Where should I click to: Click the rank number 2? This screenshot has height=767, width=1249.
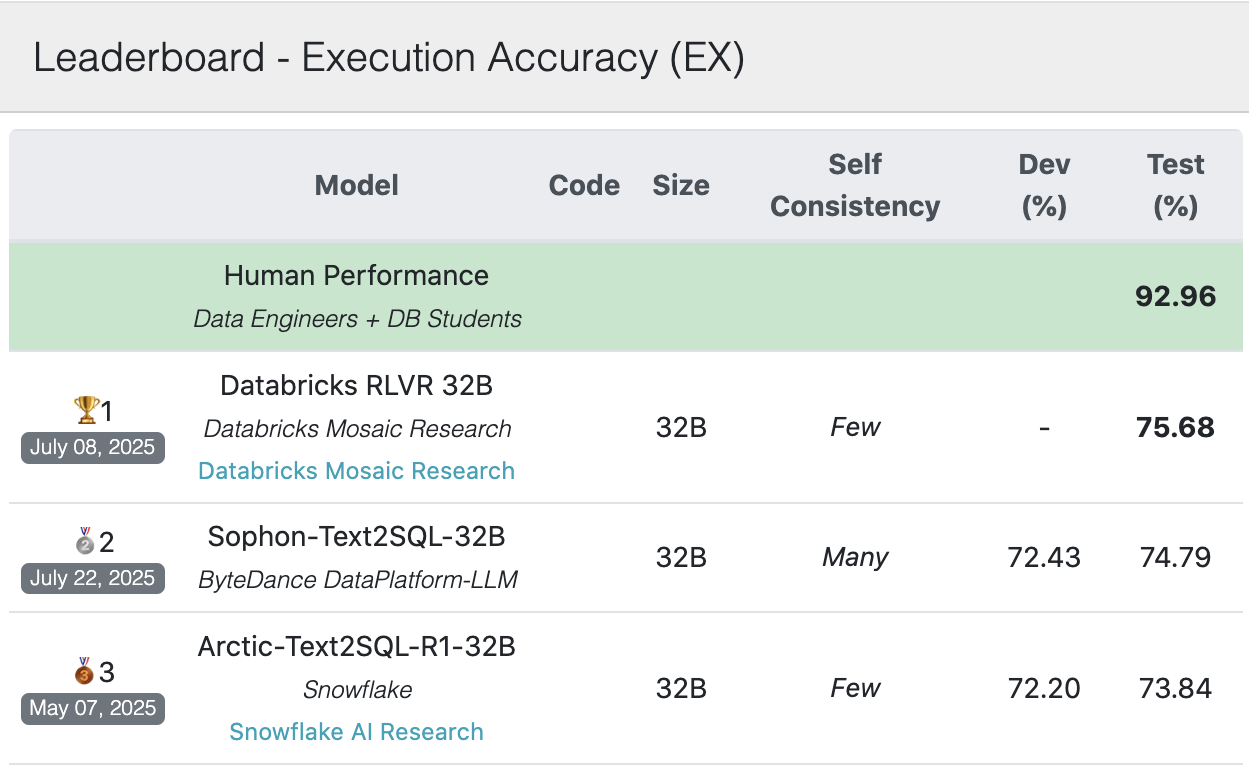tap(107, 543)
